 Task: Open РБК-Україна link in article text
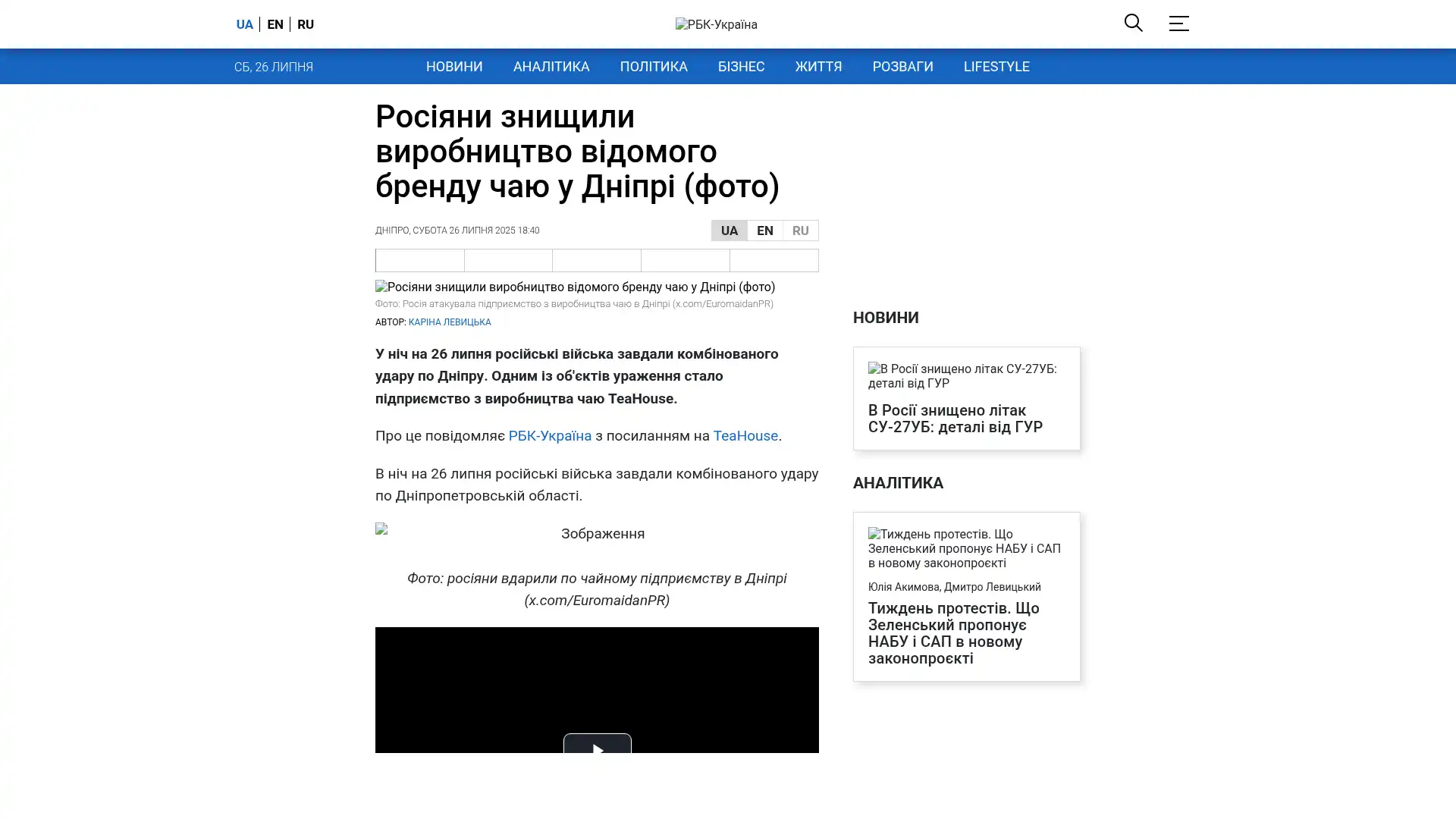549,436
